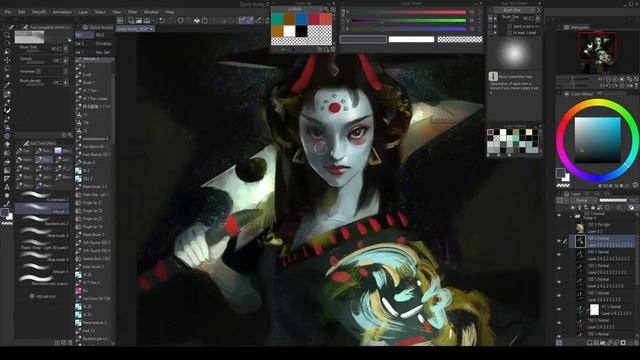Select the Zoom magnifier tool
Viewport: 640px width, 360px height.
pos(7,35)
